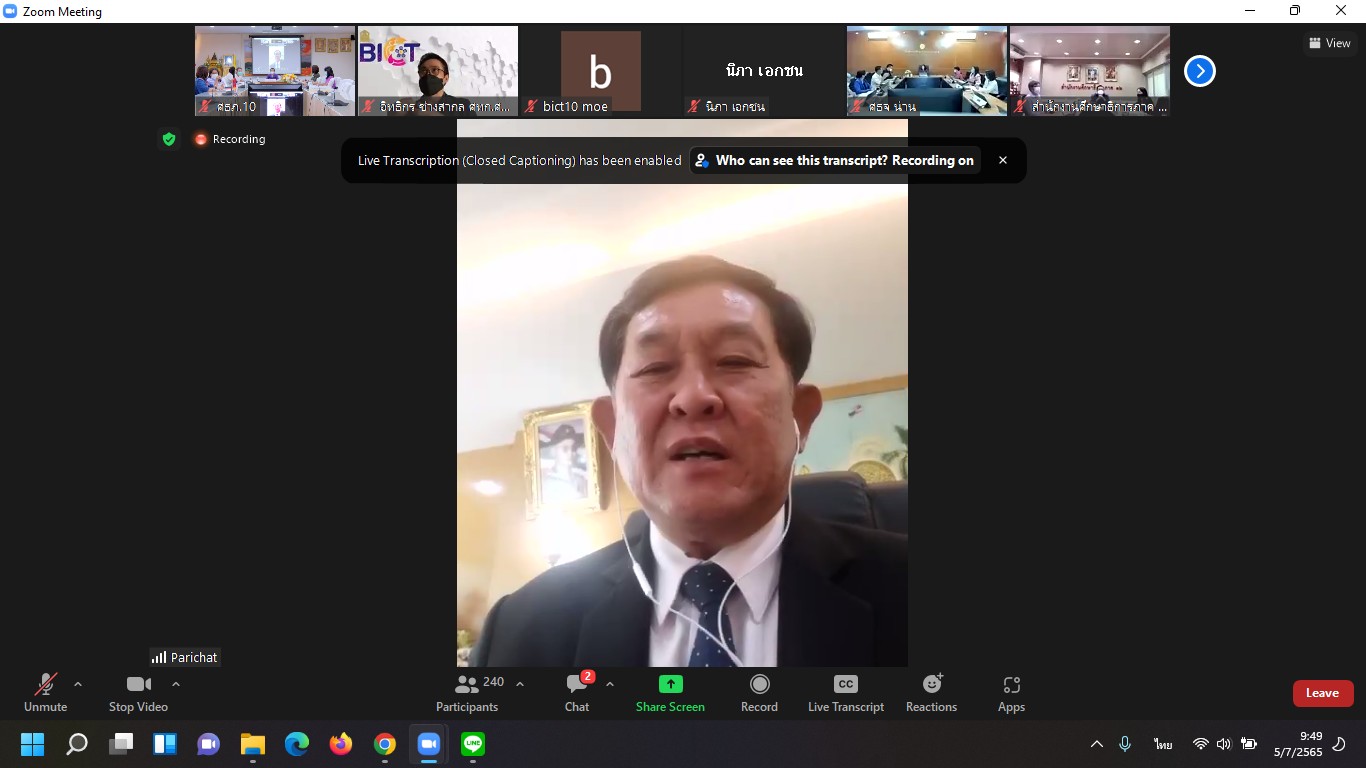Open the Chat panel
Screen dimensions: 1366x768
(x=577, y=693)
